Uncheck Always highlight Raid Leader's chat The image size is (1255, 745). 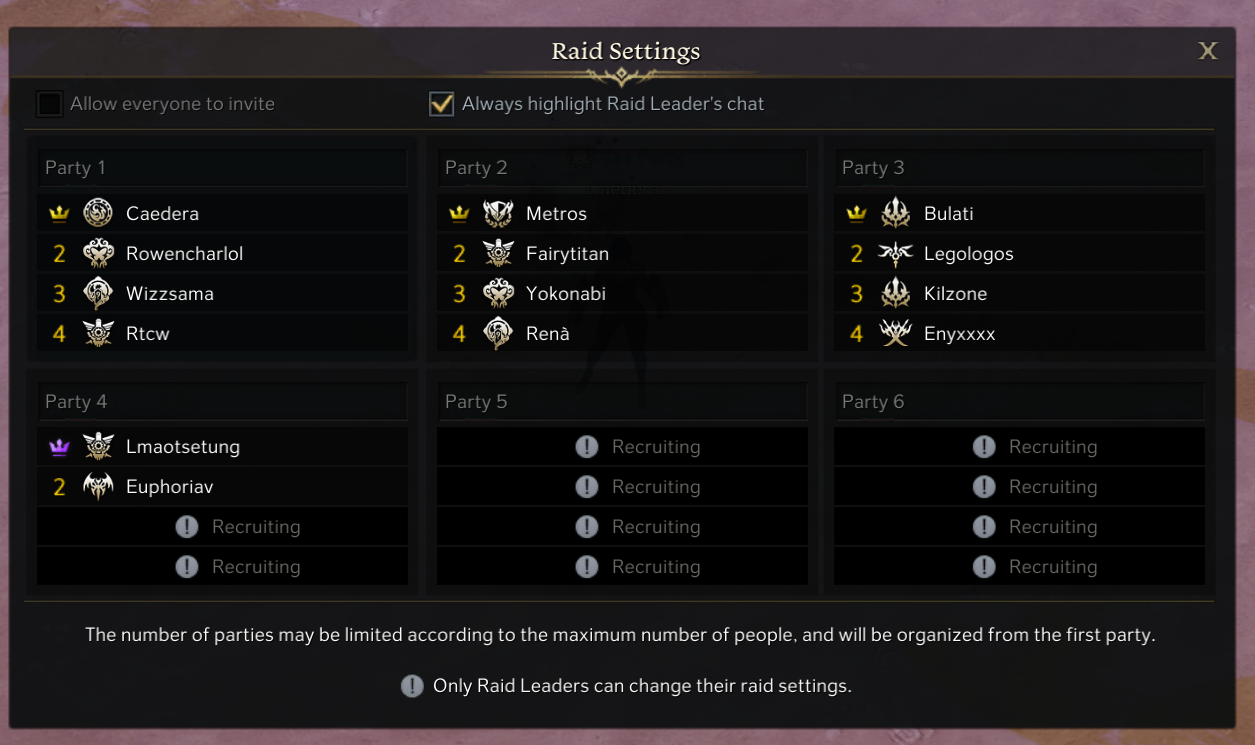tap(441, 104)
